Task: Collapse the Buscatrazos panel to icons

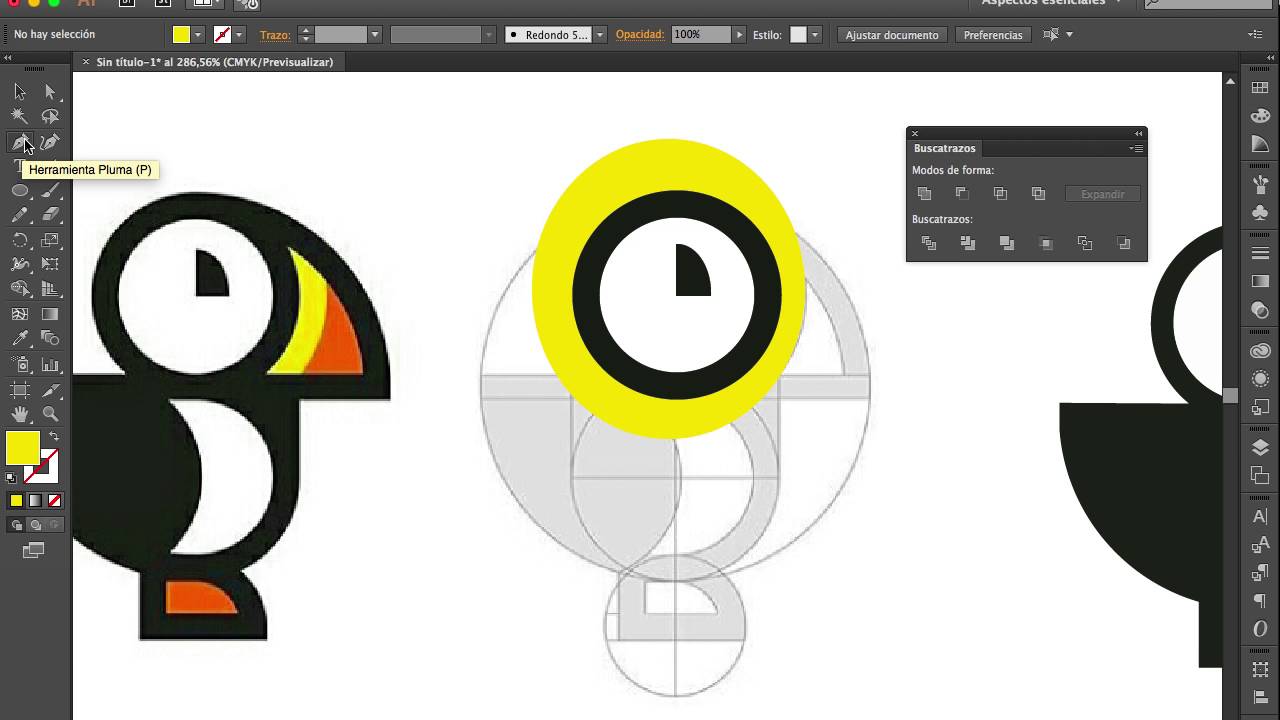Action: click(1138, 133)
